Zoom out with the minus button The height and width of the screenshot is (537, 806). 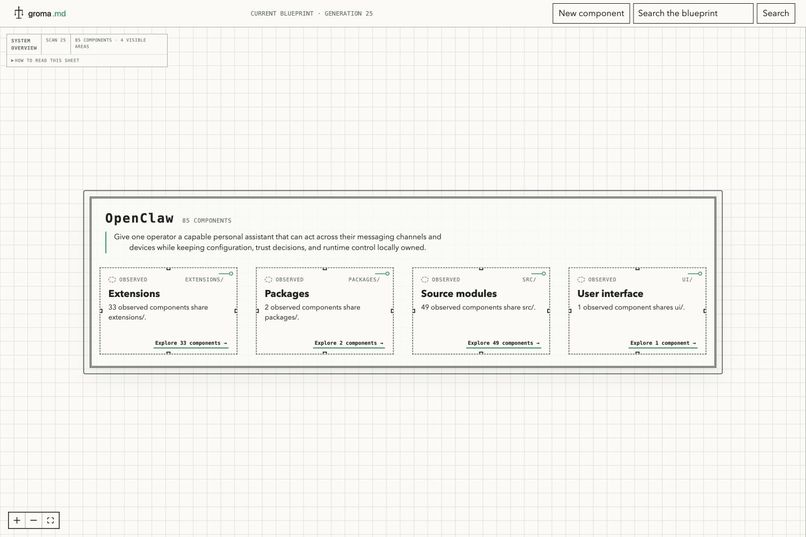click(33, 521)
